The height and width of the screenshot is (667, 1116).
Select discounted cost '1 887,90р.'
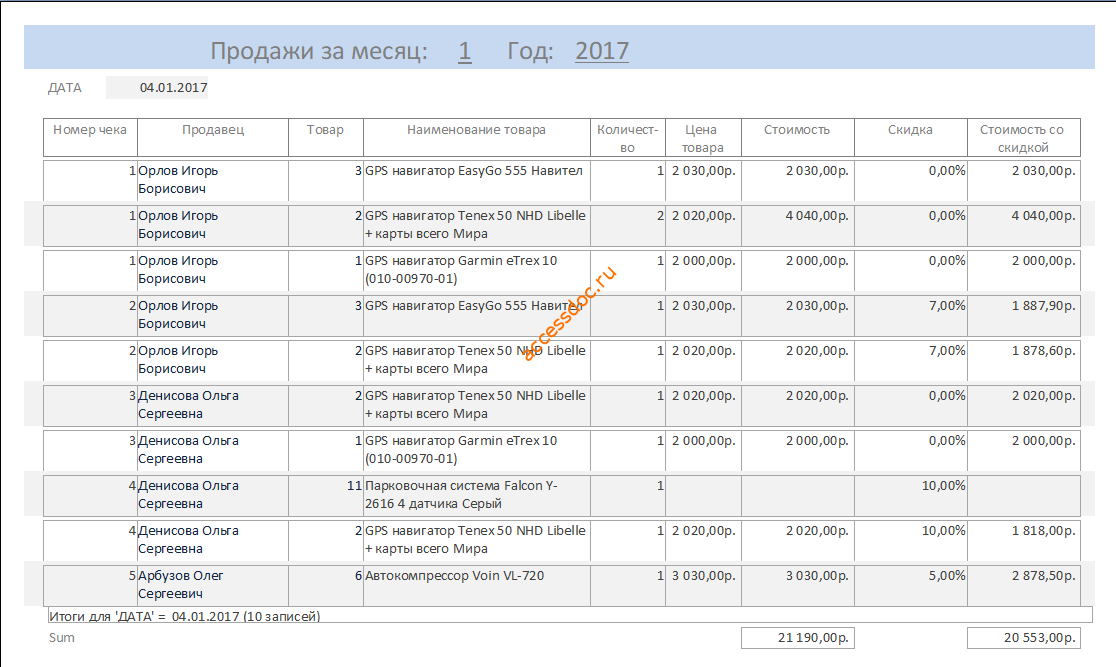(x=1023, y=315)
